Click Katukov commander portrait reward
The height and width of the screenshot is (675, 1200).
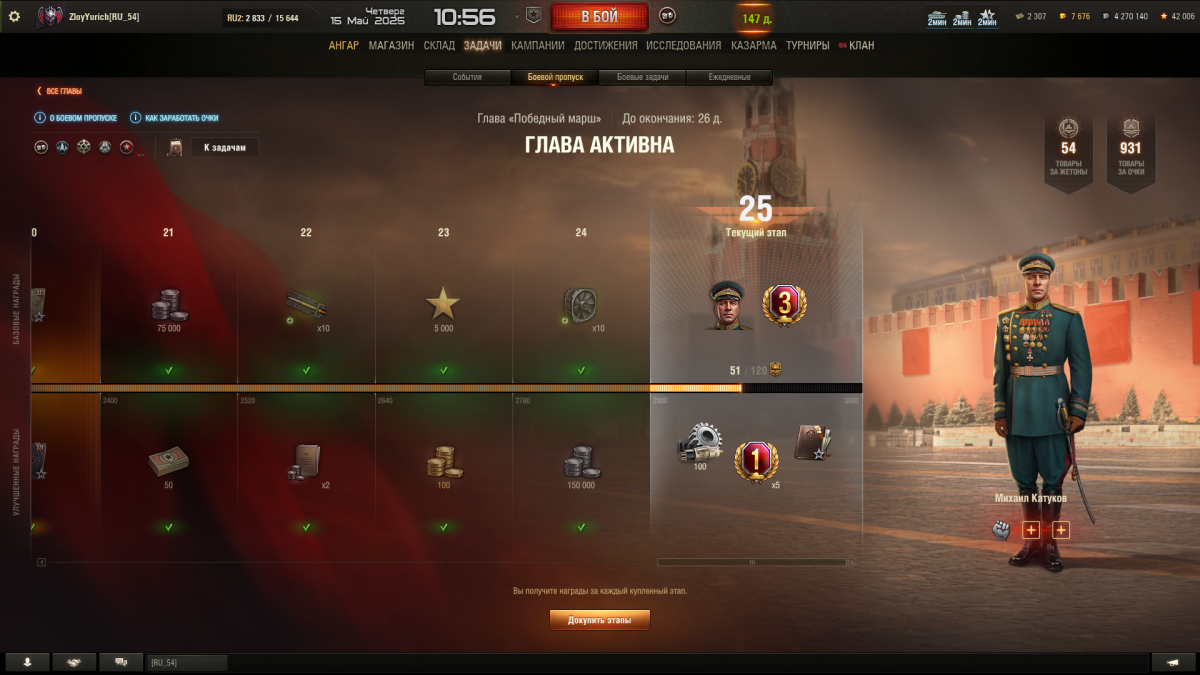[728, 304]
